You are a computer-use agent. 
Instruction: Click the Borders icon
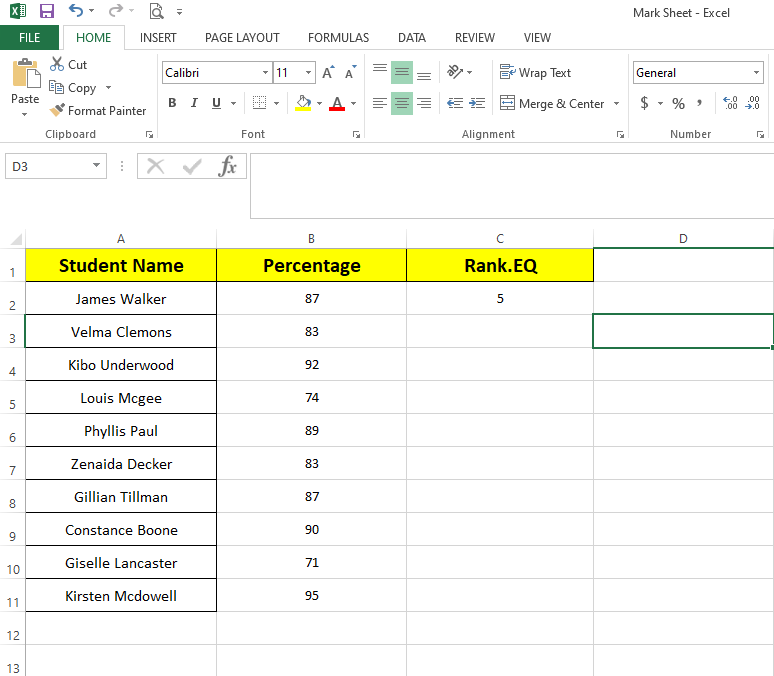(x=260, y=103)
